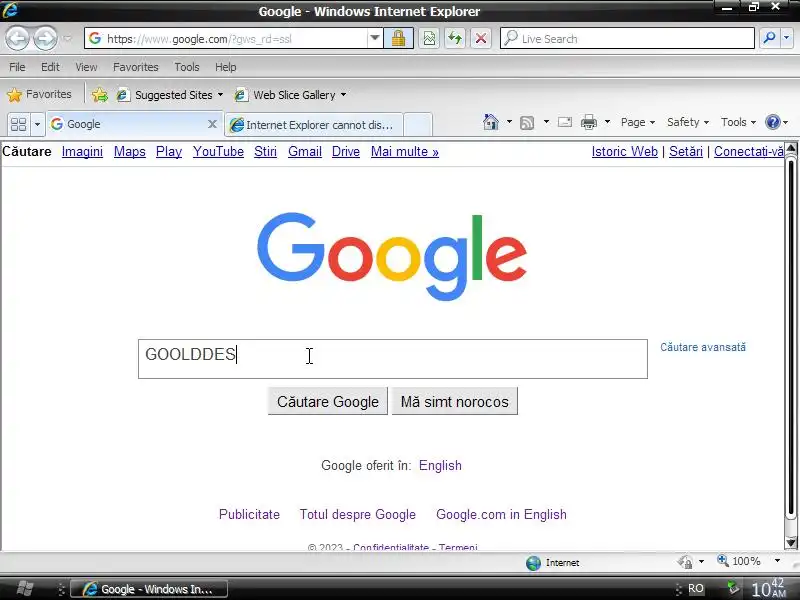Click the taskbar clock
The height and width of the screenshot is (600, 800).
pos(769,588)
